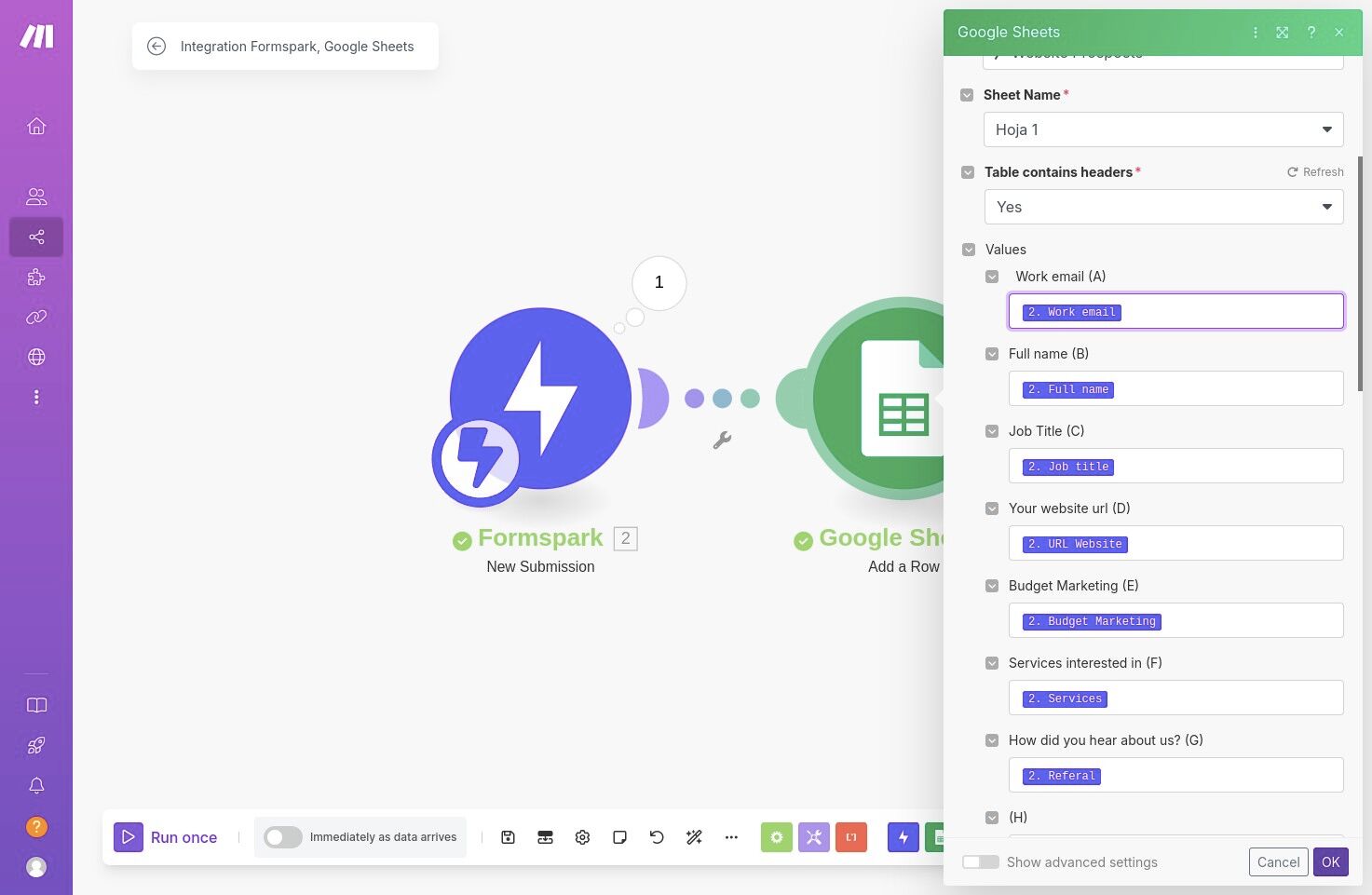Click the operations bubble showing 1
The image size is (1372, 895).
659,283
